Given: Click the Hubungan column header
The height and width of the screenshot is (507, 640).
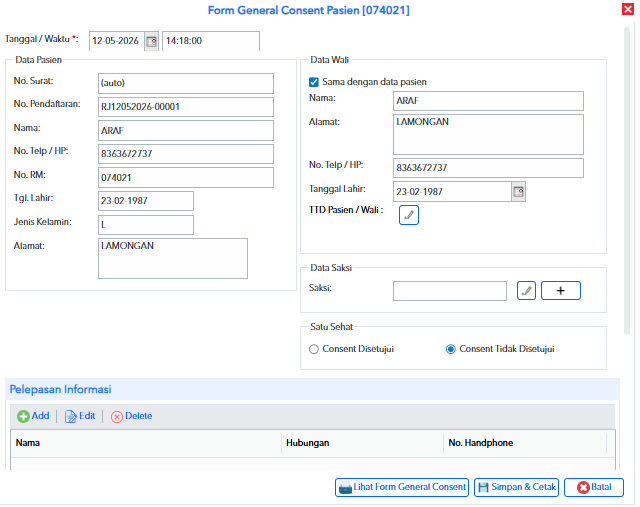Looking at the screenshot, I should (x=362, y=443).
